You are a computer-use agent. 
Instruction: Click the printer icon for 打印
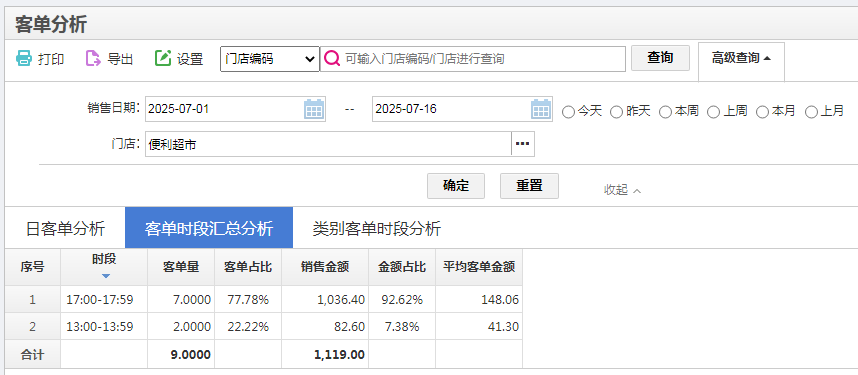(x=24, y=58)
